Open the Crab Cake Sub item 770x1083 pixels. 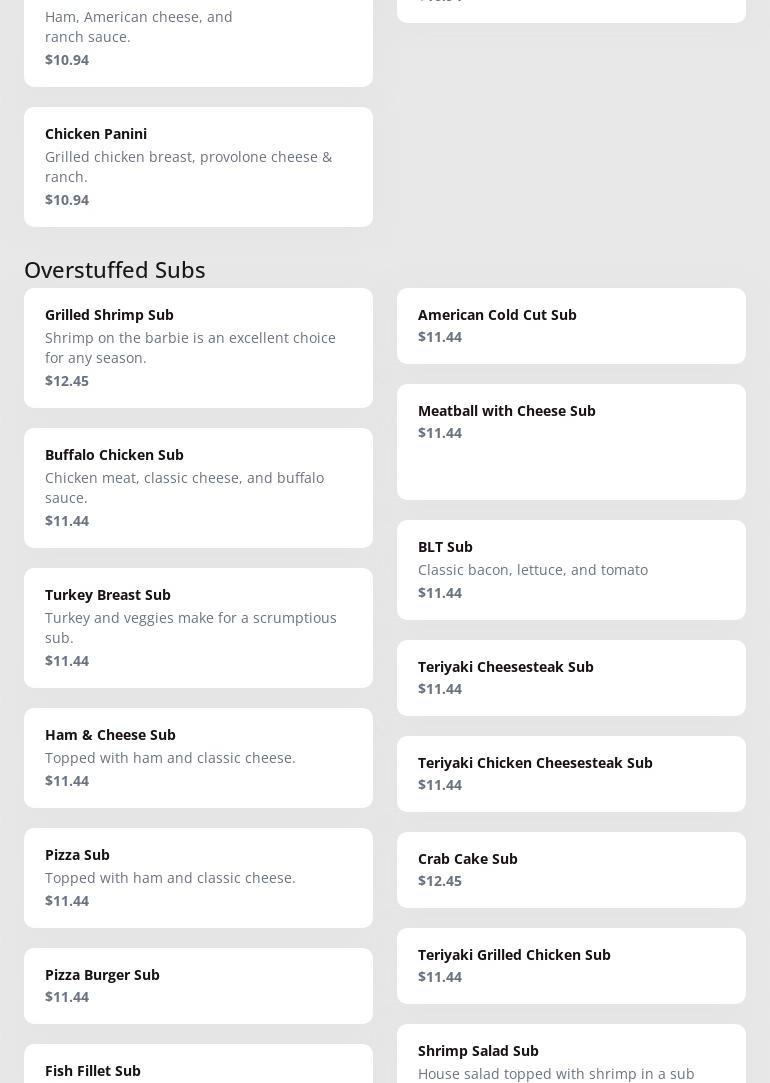[x=571, y=869]
